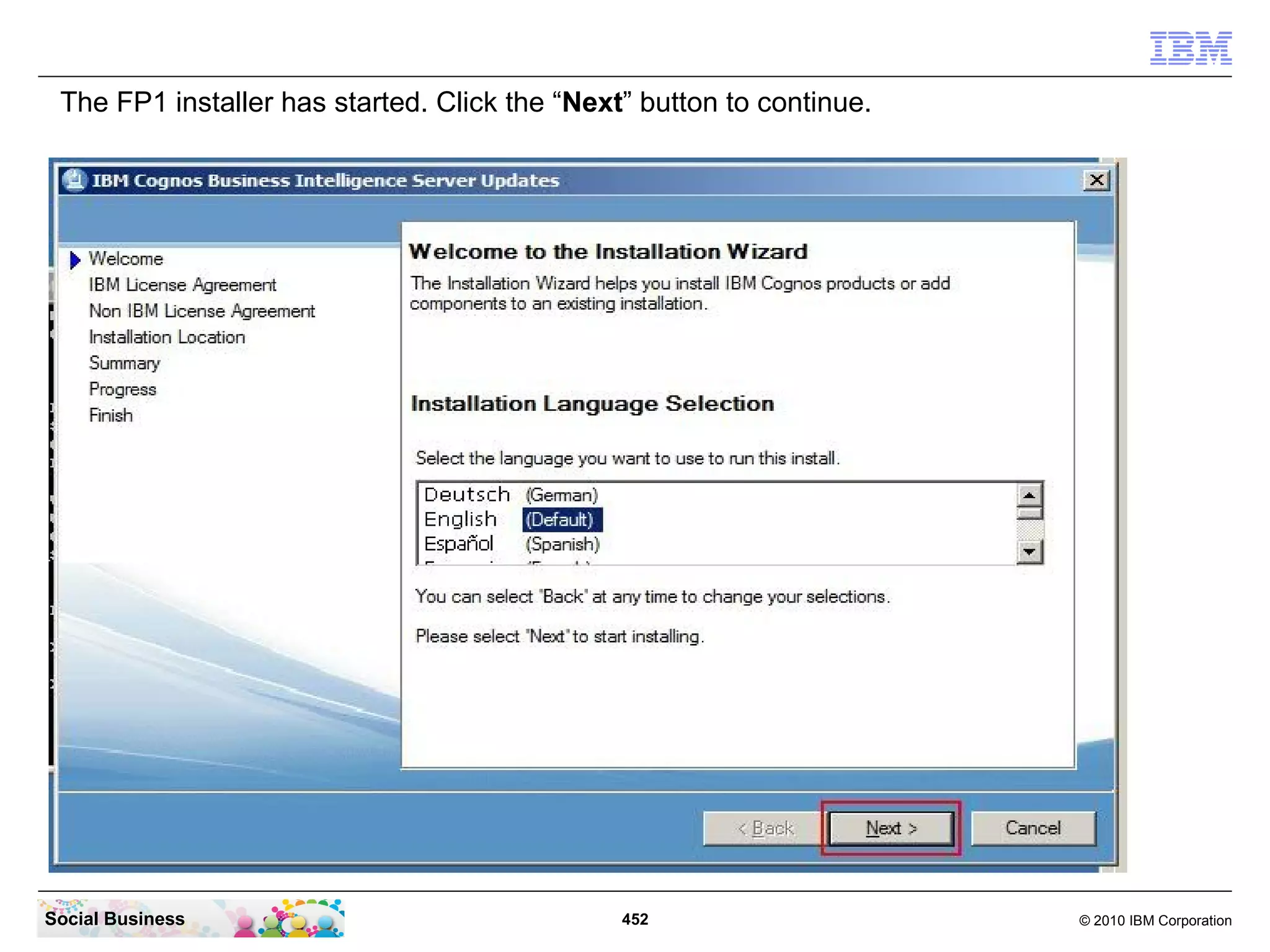The image size is (1270, 952).
Task: Click the IBM logo on slide
Action: tap(1191, 48)
